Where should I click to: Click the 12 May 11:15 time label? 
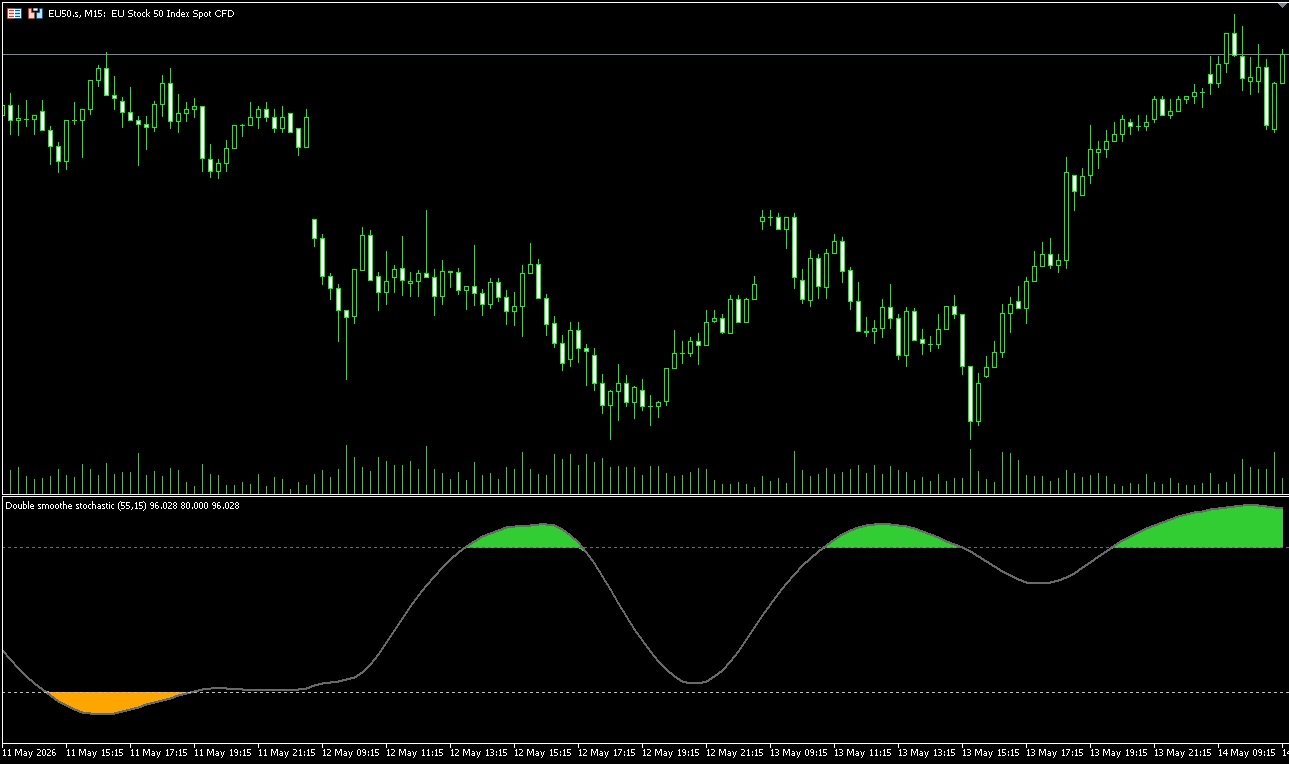pos(415,752)
